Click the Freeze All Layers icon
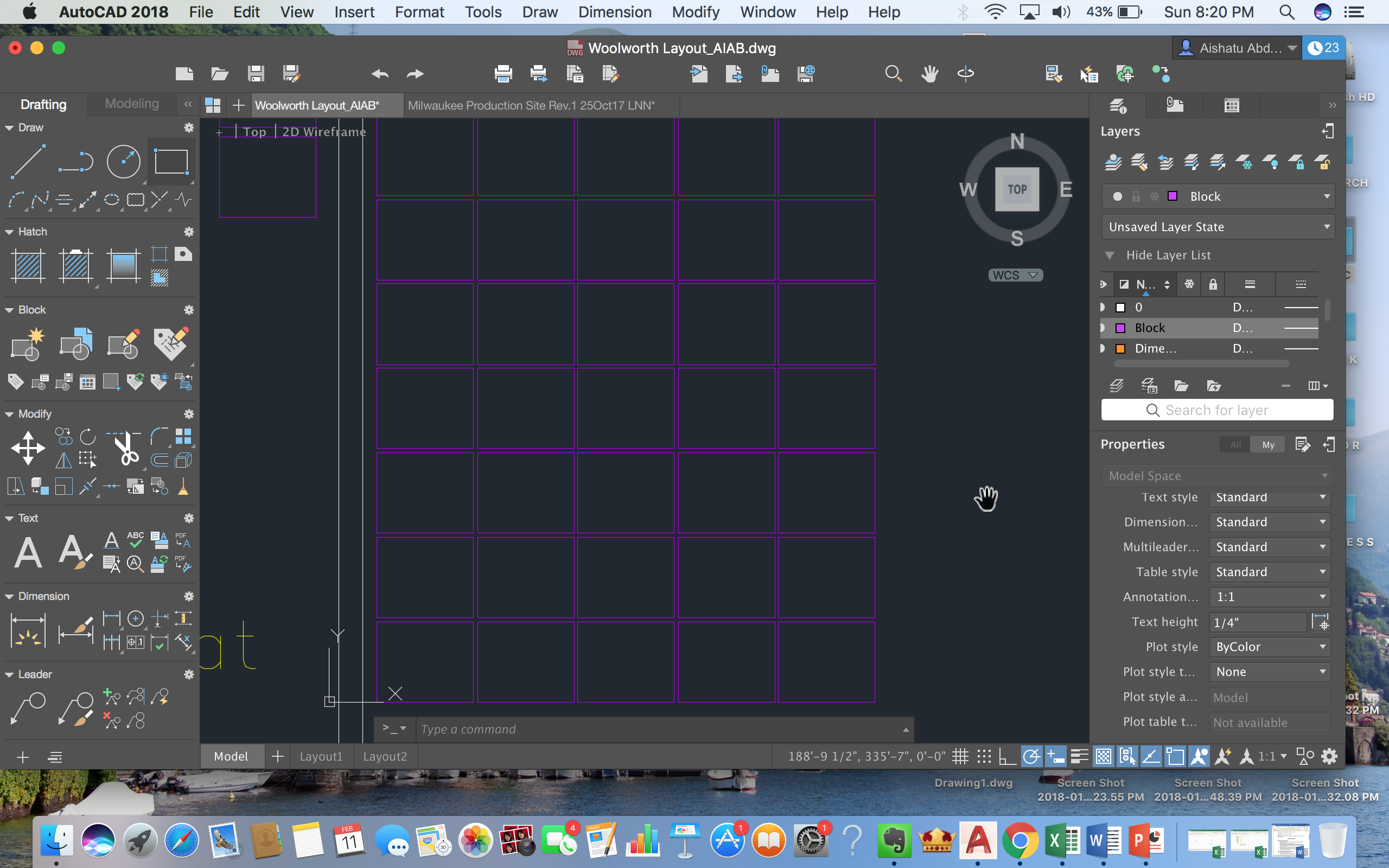This screenshot has width=1389, height=868. 1244,162
